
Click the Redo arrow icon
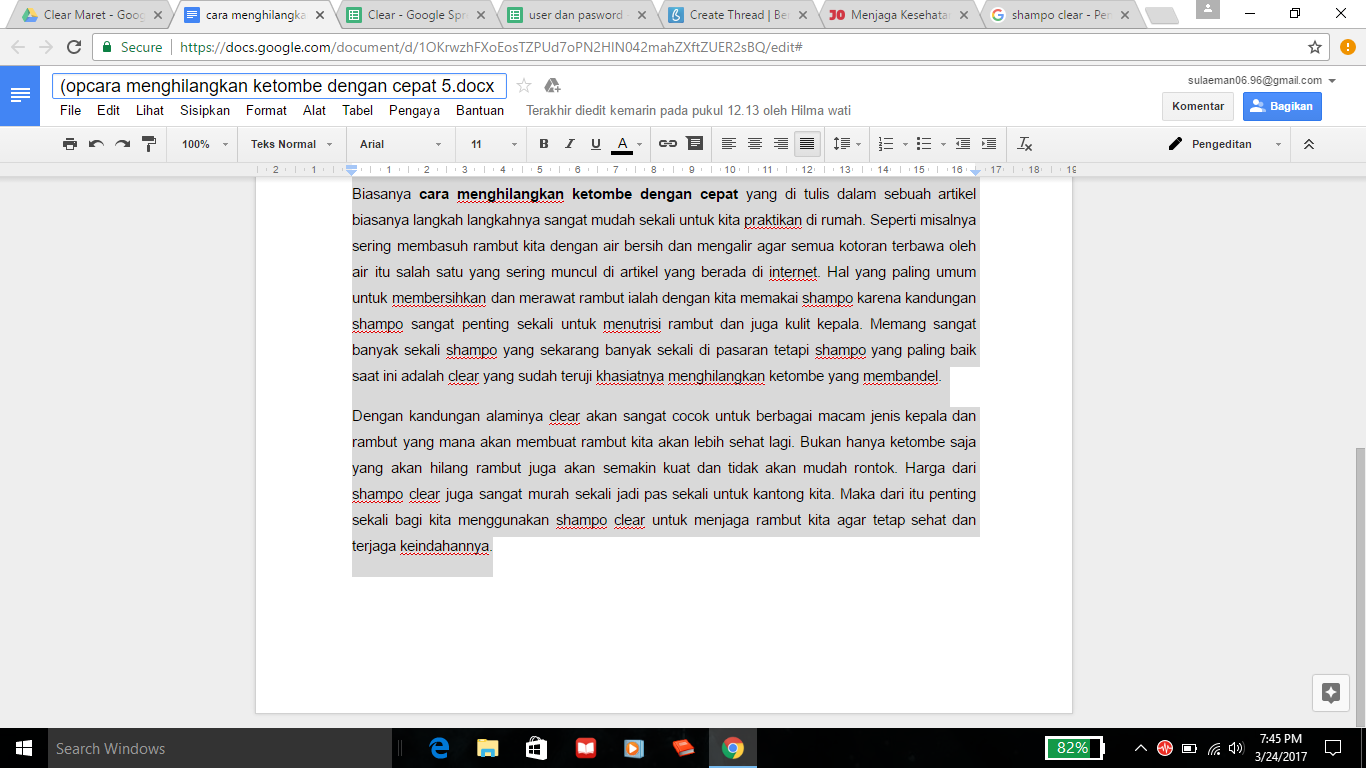(122, 144)
